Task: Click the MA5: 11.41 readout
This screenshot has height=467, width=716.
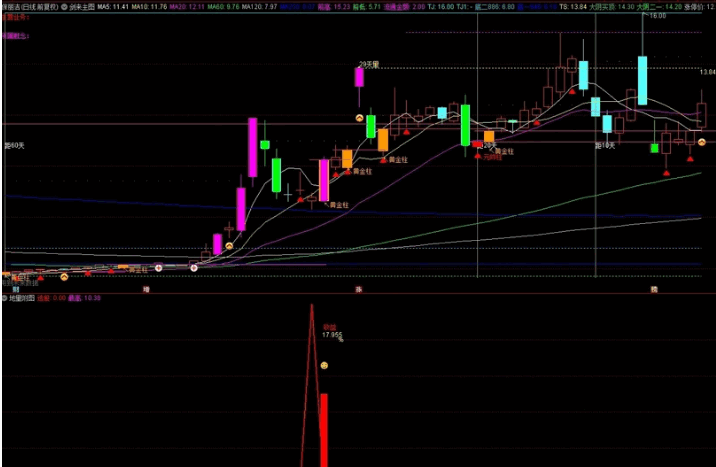Action: pos(114,7)
